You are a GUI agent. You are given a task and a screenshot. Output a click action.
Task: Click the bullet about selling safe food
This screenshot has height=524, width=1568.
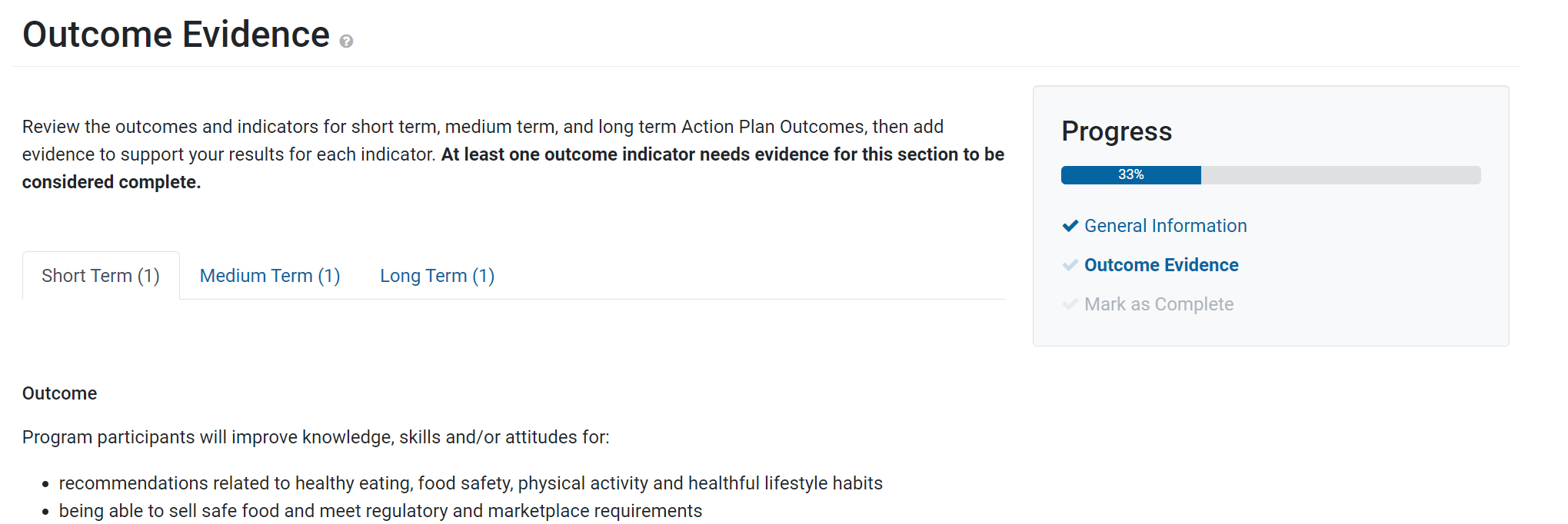(380, 509)
